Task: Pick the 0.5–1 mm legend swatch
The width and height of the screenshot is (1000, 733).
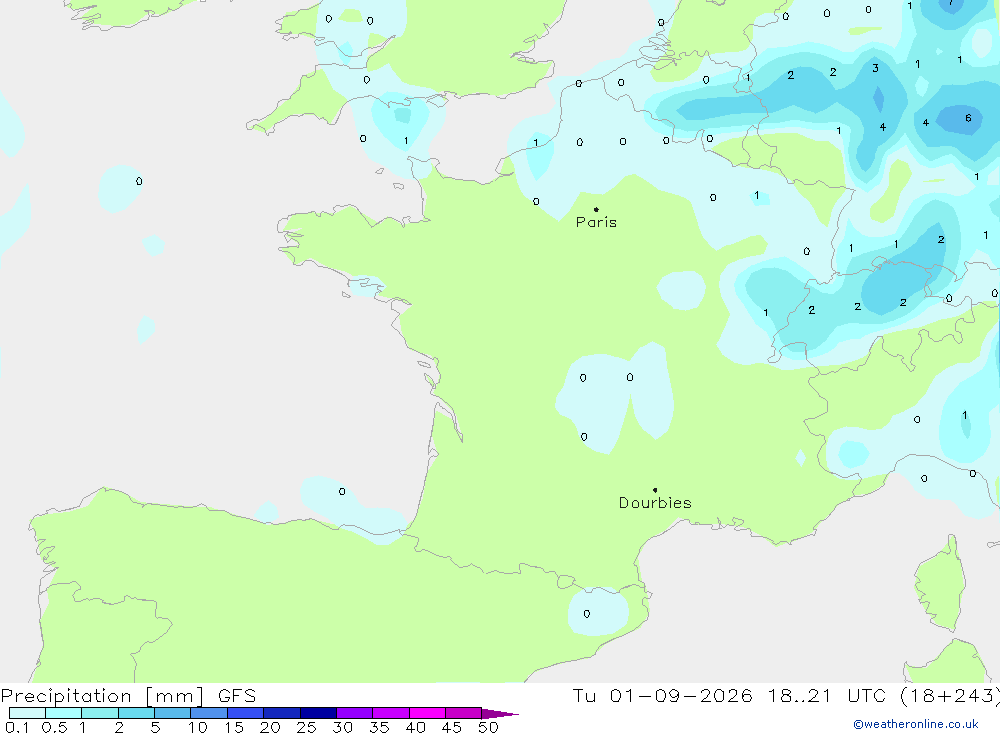Action: click(64, 713)
